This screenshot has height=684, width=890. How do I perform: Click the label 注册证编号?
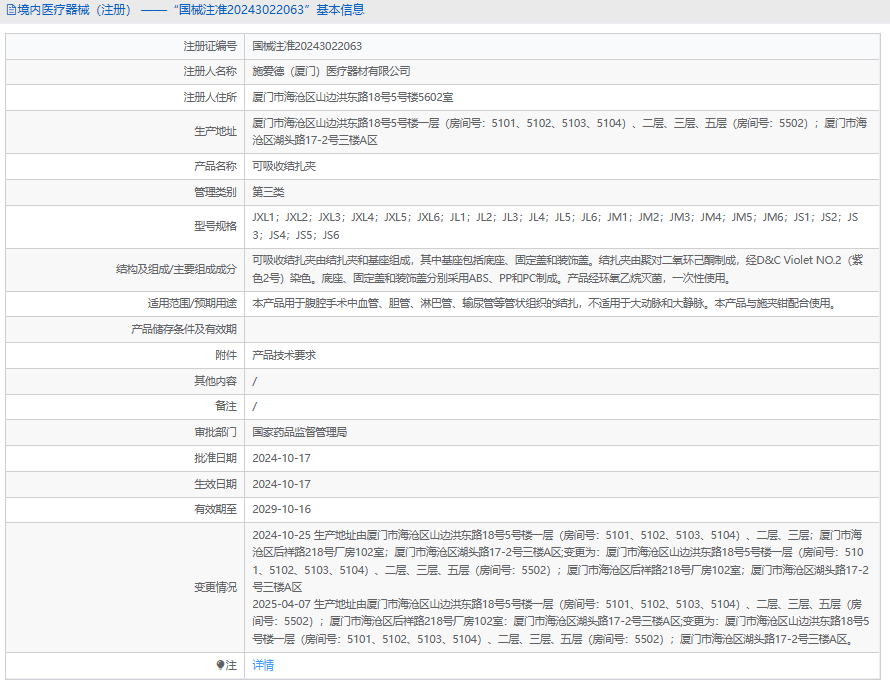pos(210,46)
